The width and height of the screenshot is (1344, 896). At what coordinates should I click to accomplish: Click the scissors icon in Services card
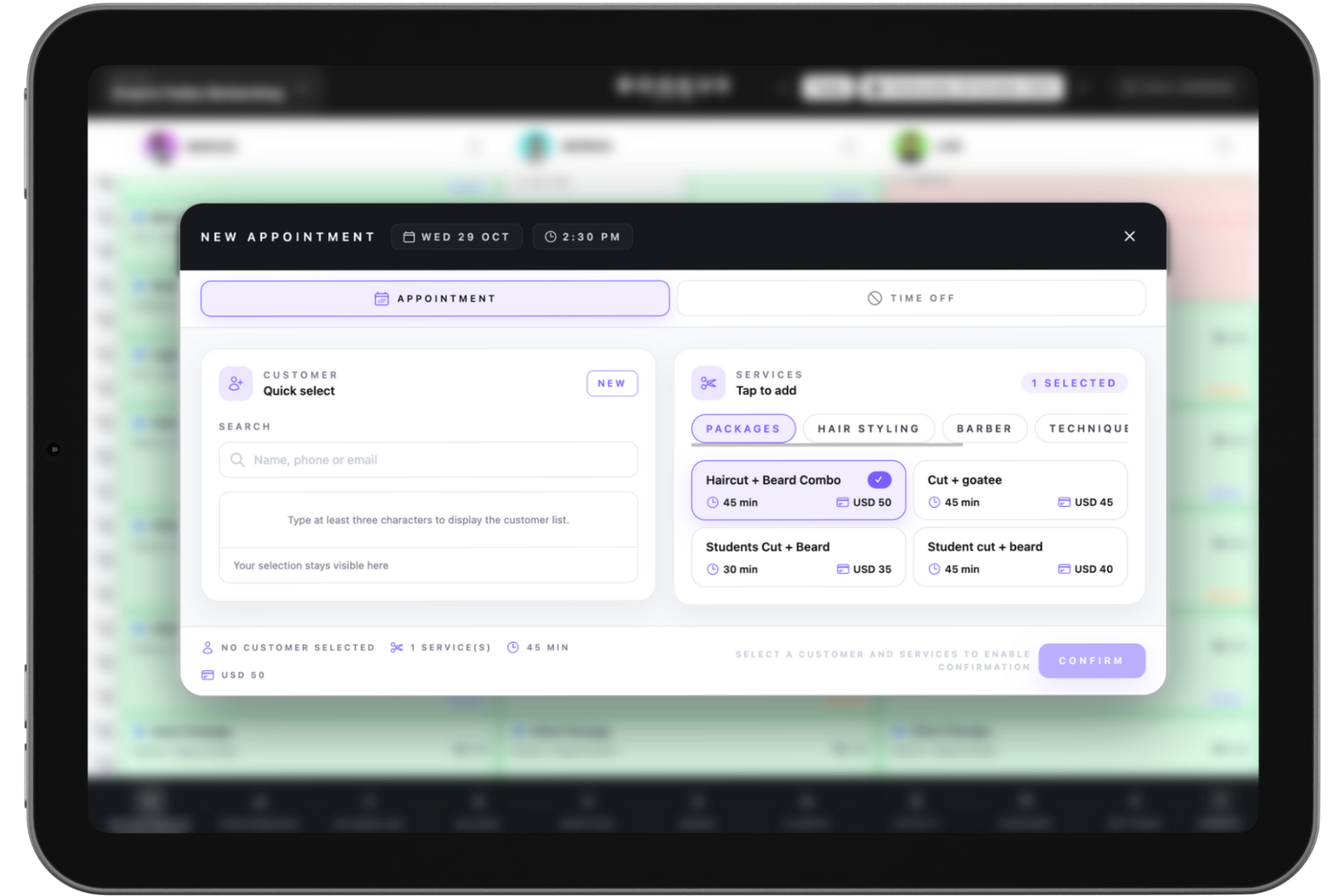708,383
